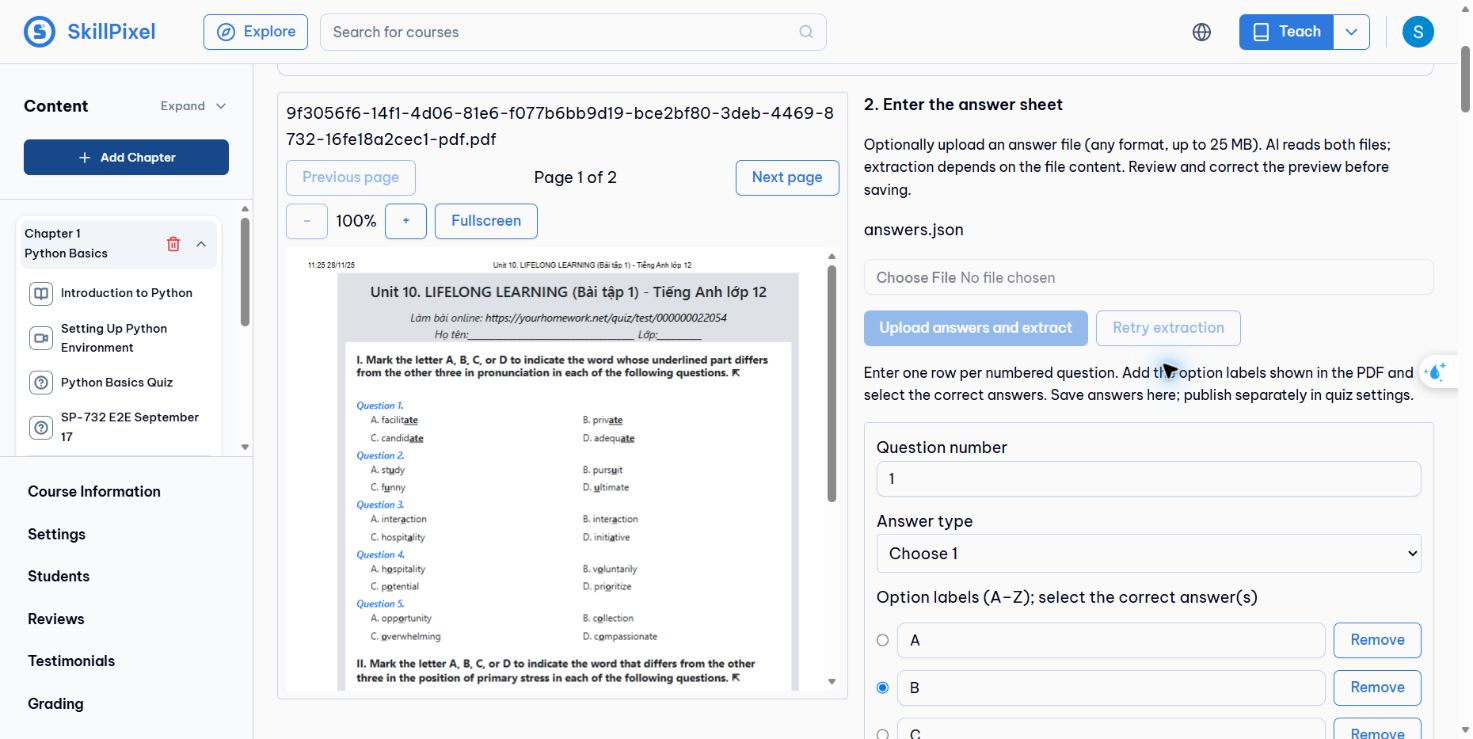Image resolution: width=1473 pixels, height=739 pixels.
Task: Select the Introduction to Python book icon
Action: click(41, 294)
